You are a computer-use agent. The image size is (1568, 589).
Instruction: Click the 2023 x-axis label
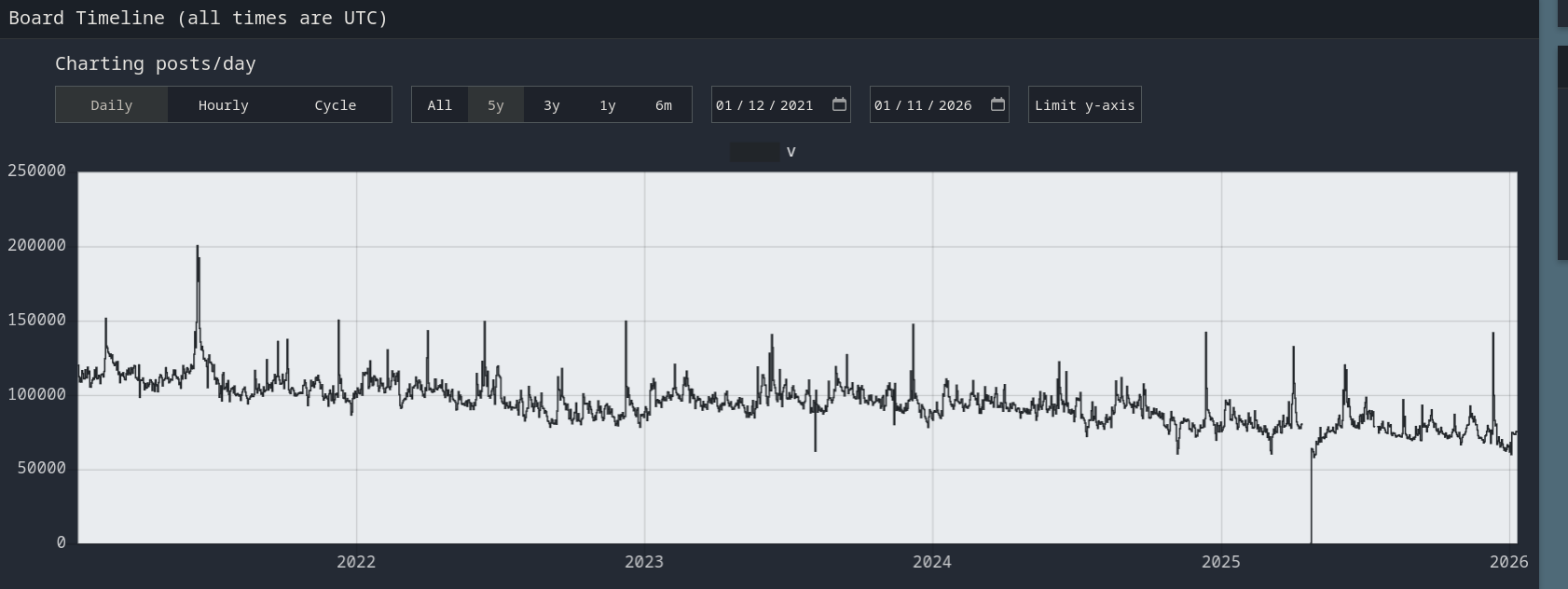click(644, 562)
